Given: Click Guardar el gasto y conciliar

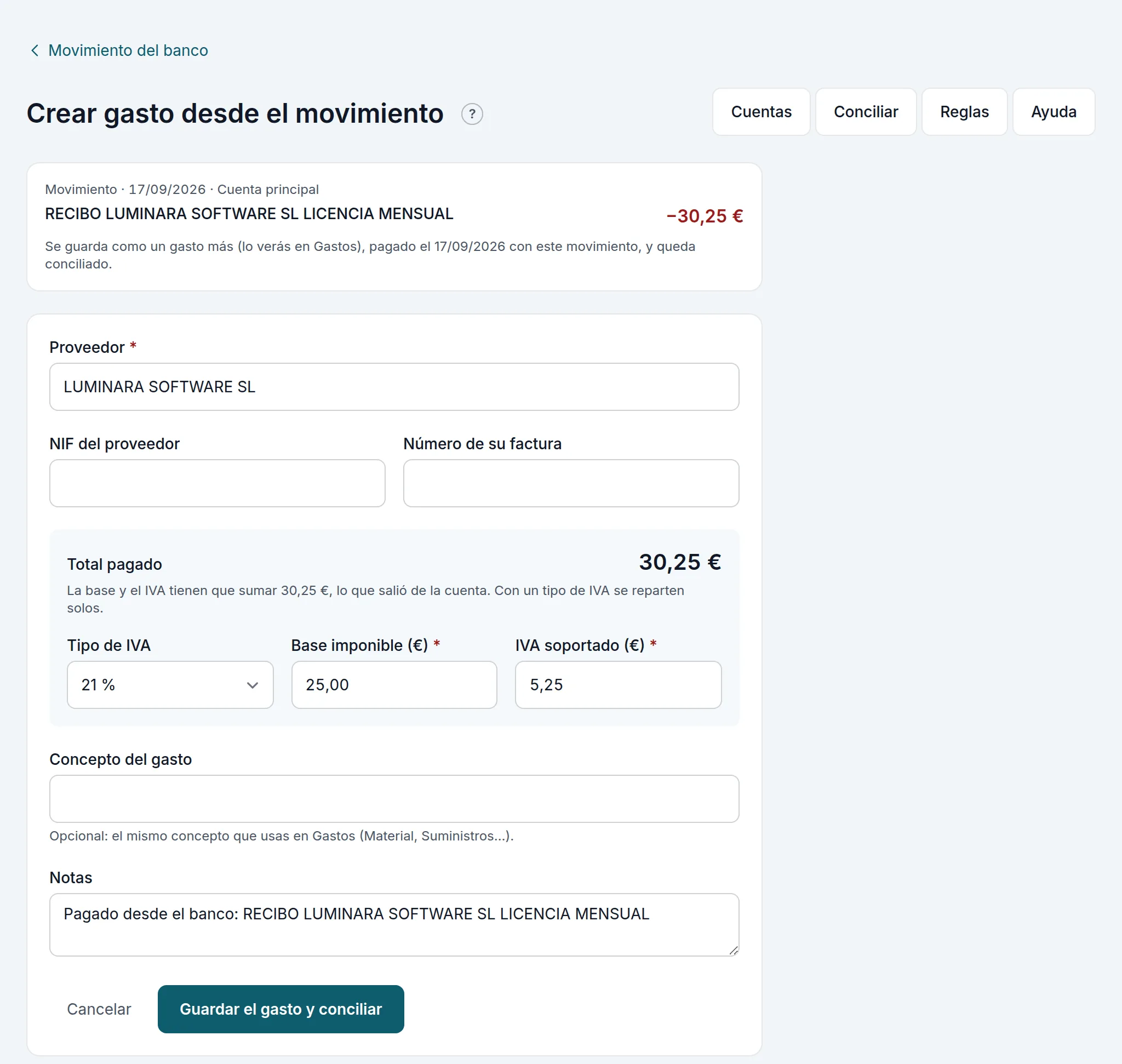Looking at the screenshot, I should point(281,1009).
